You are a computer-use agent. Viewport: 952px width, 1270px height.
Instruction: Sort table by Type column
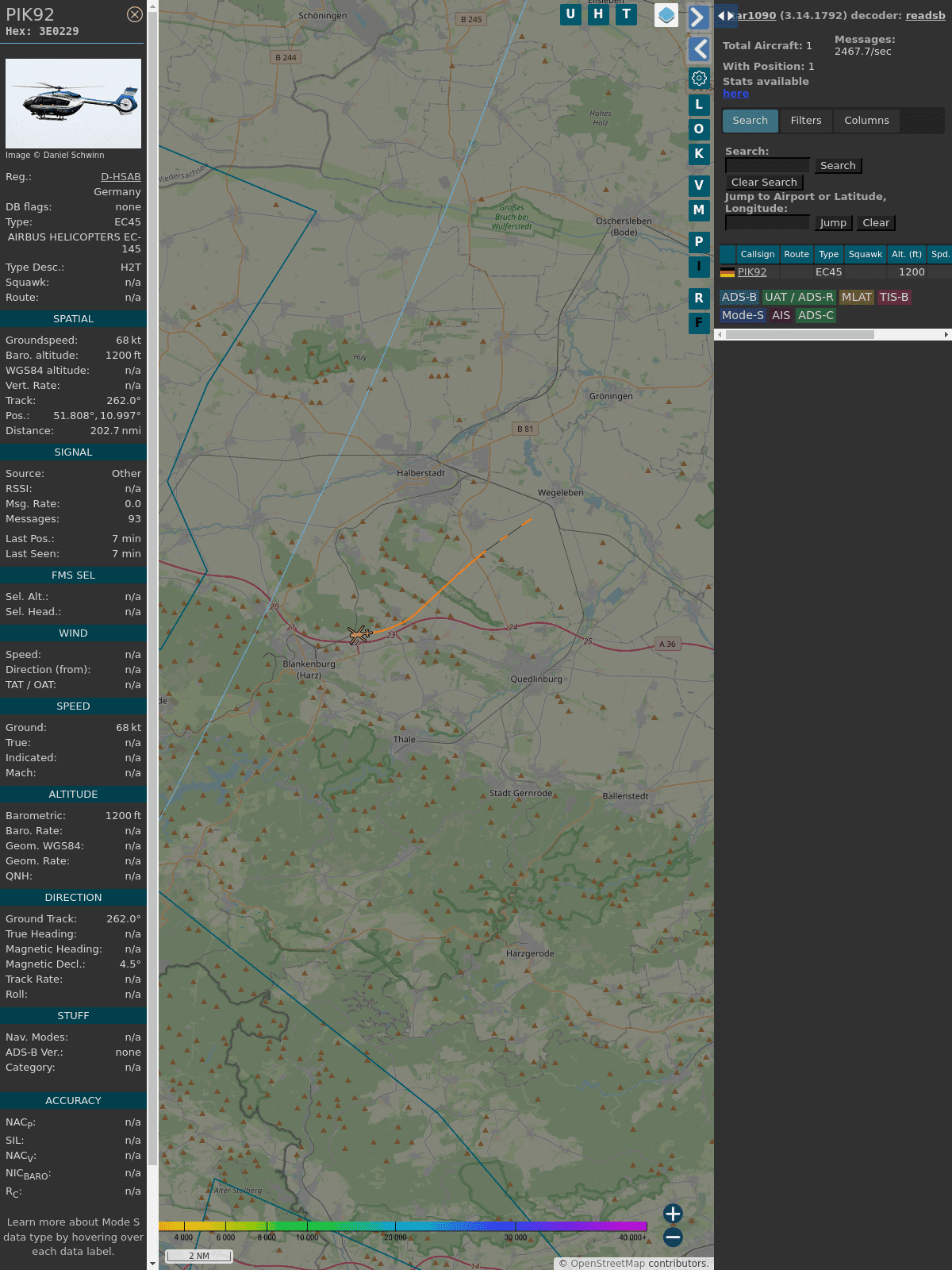pos(829,254)
